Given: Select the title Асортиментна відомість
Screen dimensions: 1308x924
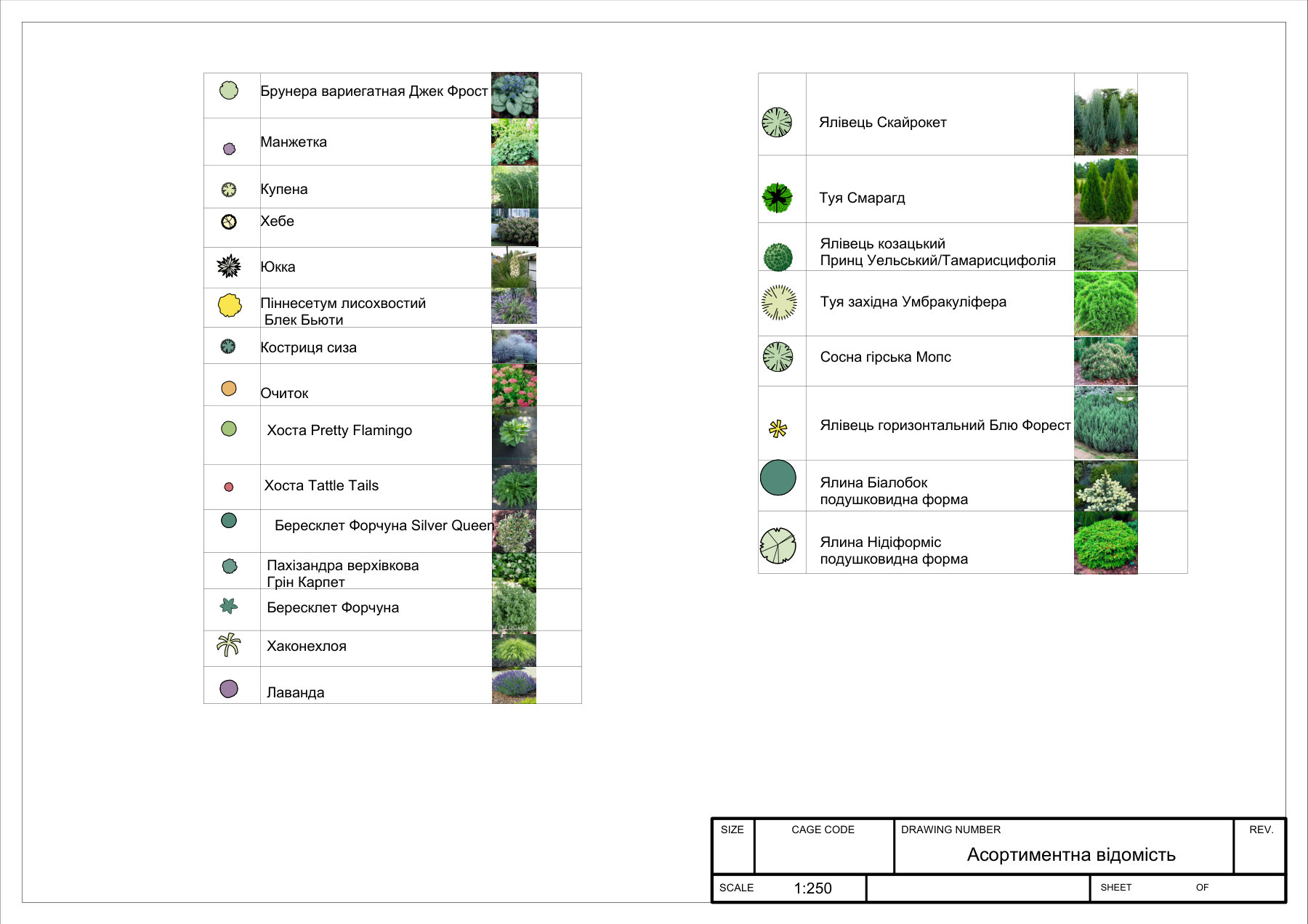Looking at the screenshot, I should [x=1071, y=855].
